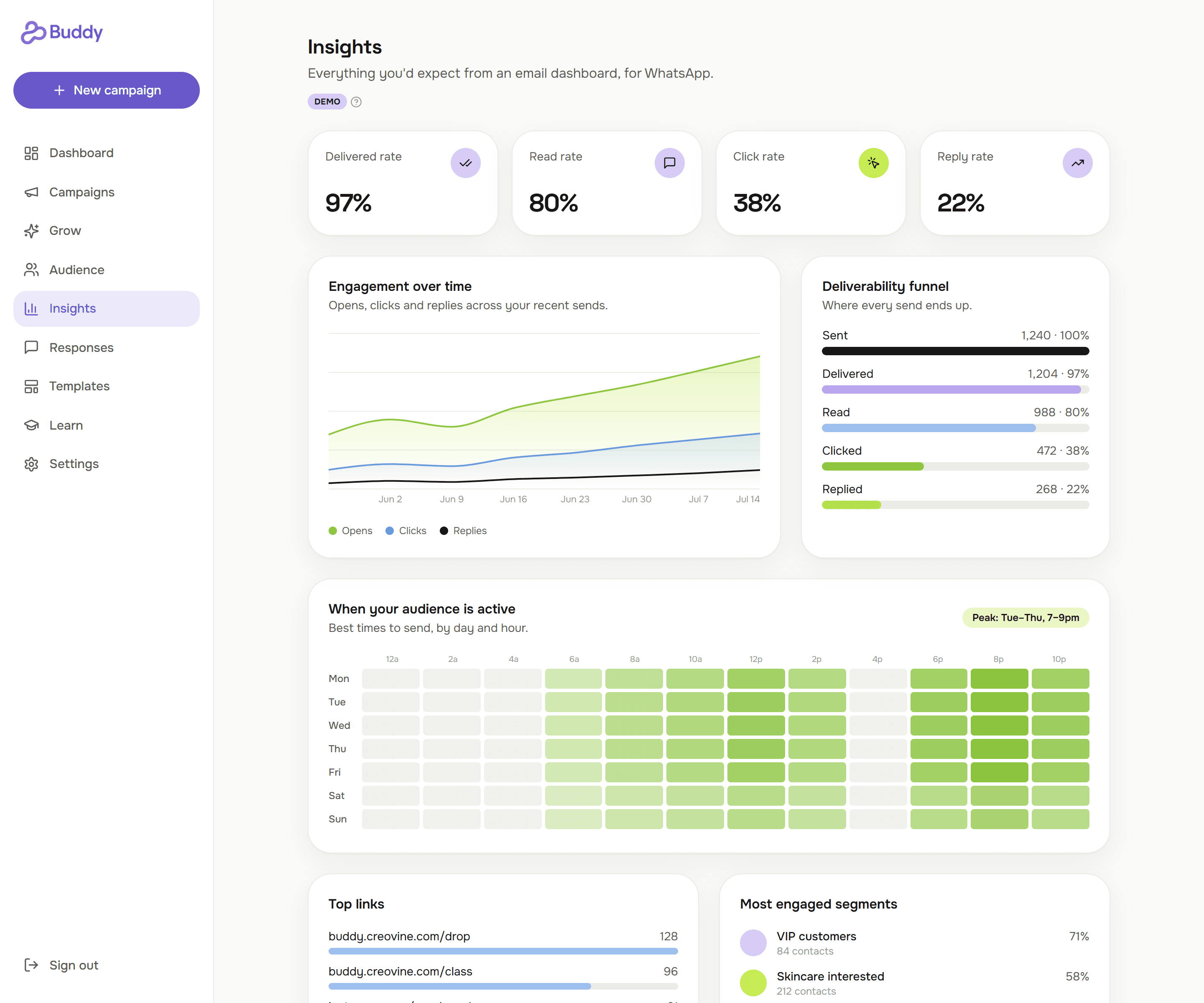Click the Grow sparkles icon
Image resolution: width=1204 pixels, height=1003 pixels.
[x=31, y=231]
